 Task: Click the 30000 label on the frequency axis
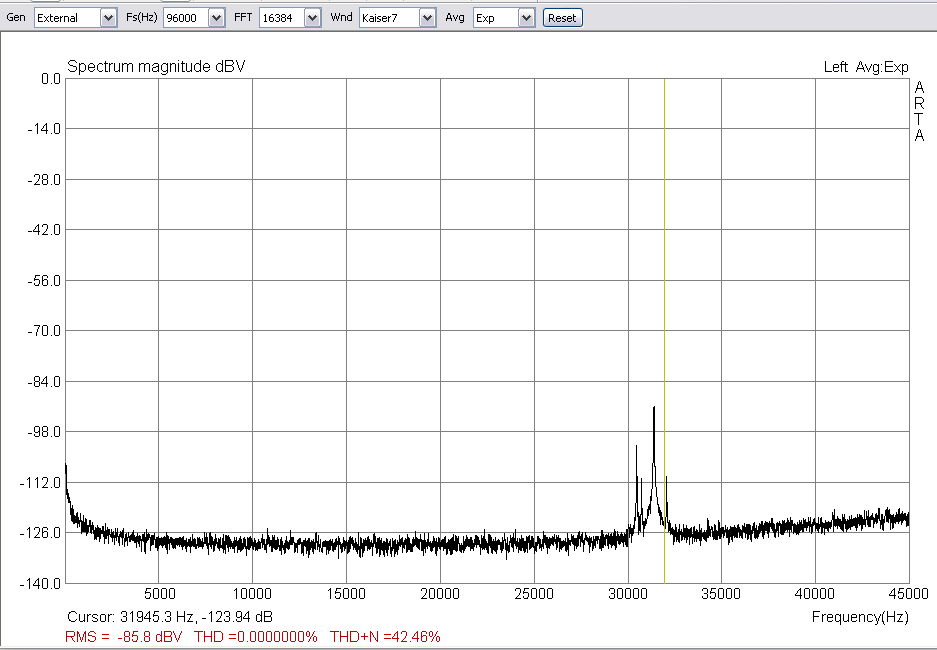click(628, 594)
